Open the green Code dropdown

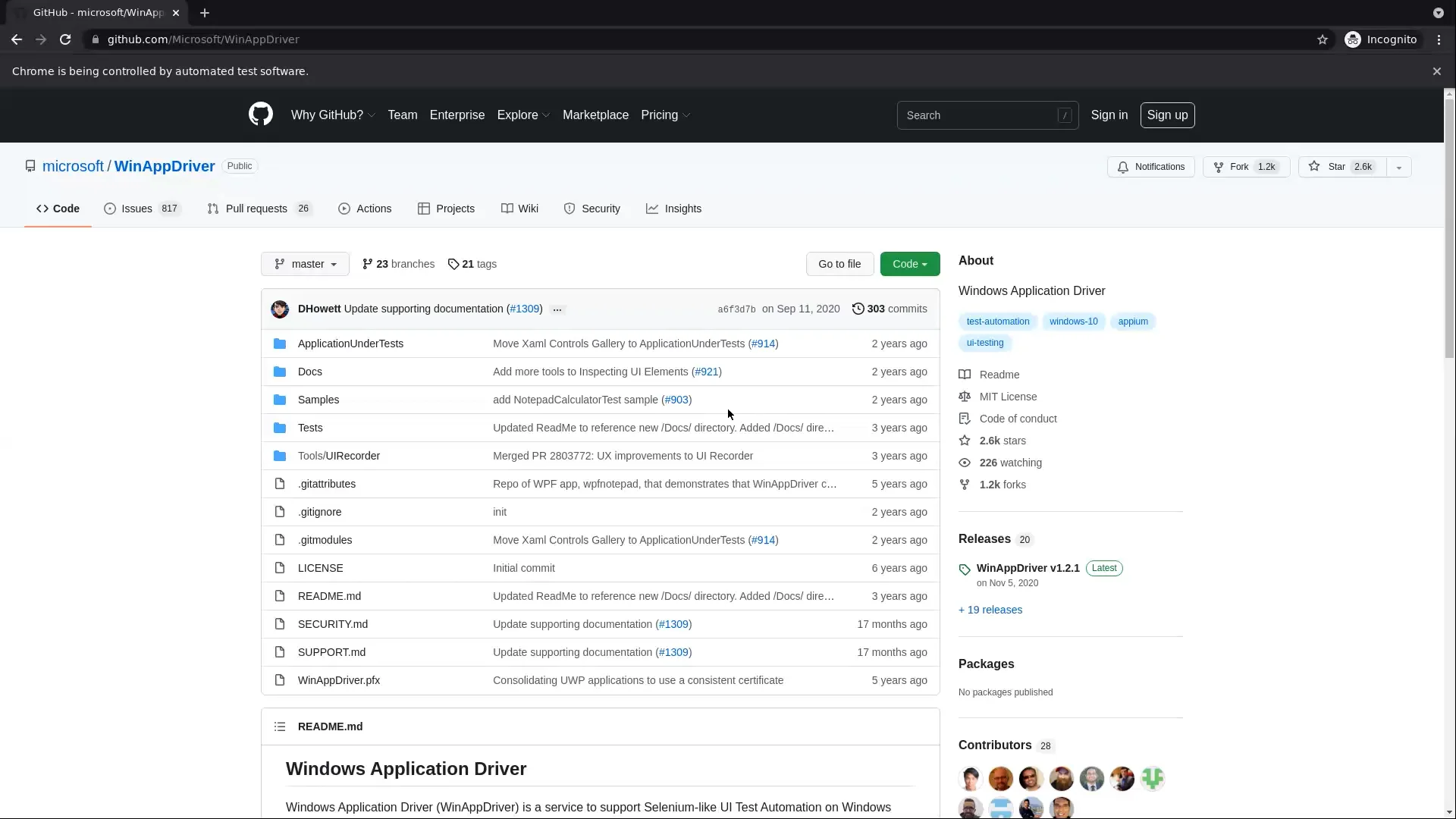click(x=910, y=264)
